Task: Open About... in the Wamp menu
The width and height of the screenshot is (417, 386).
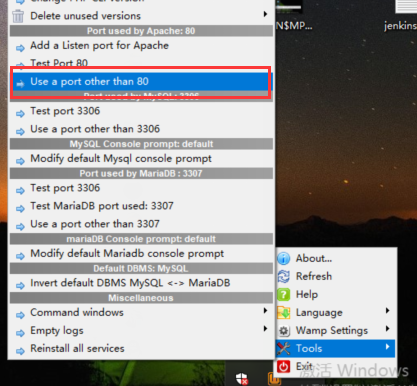Action: [336, 258]
